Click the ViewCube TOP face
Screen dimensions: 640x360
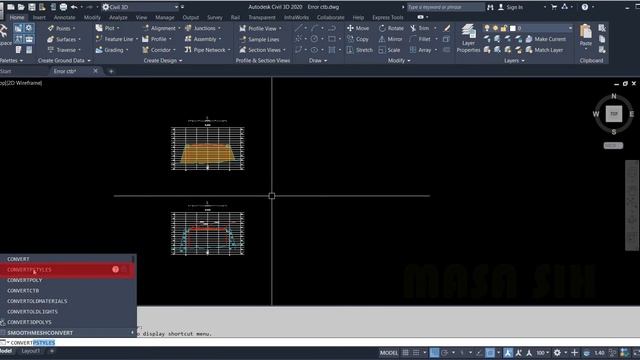pos(613,114)
